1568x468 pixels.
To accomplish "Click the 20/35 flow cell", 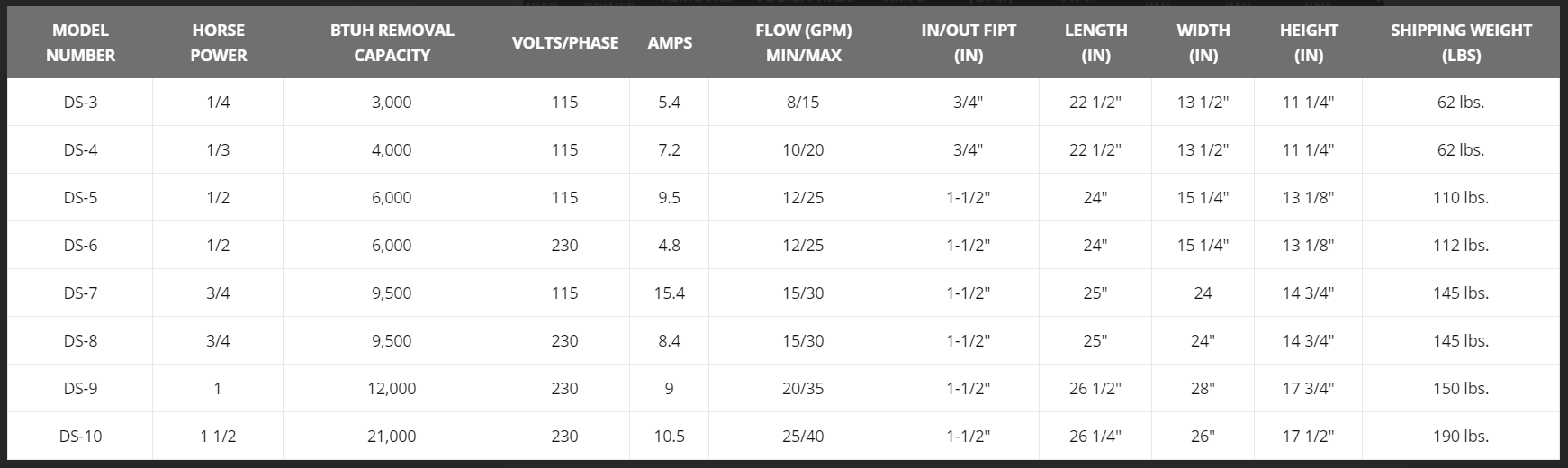I will [803, 389].
